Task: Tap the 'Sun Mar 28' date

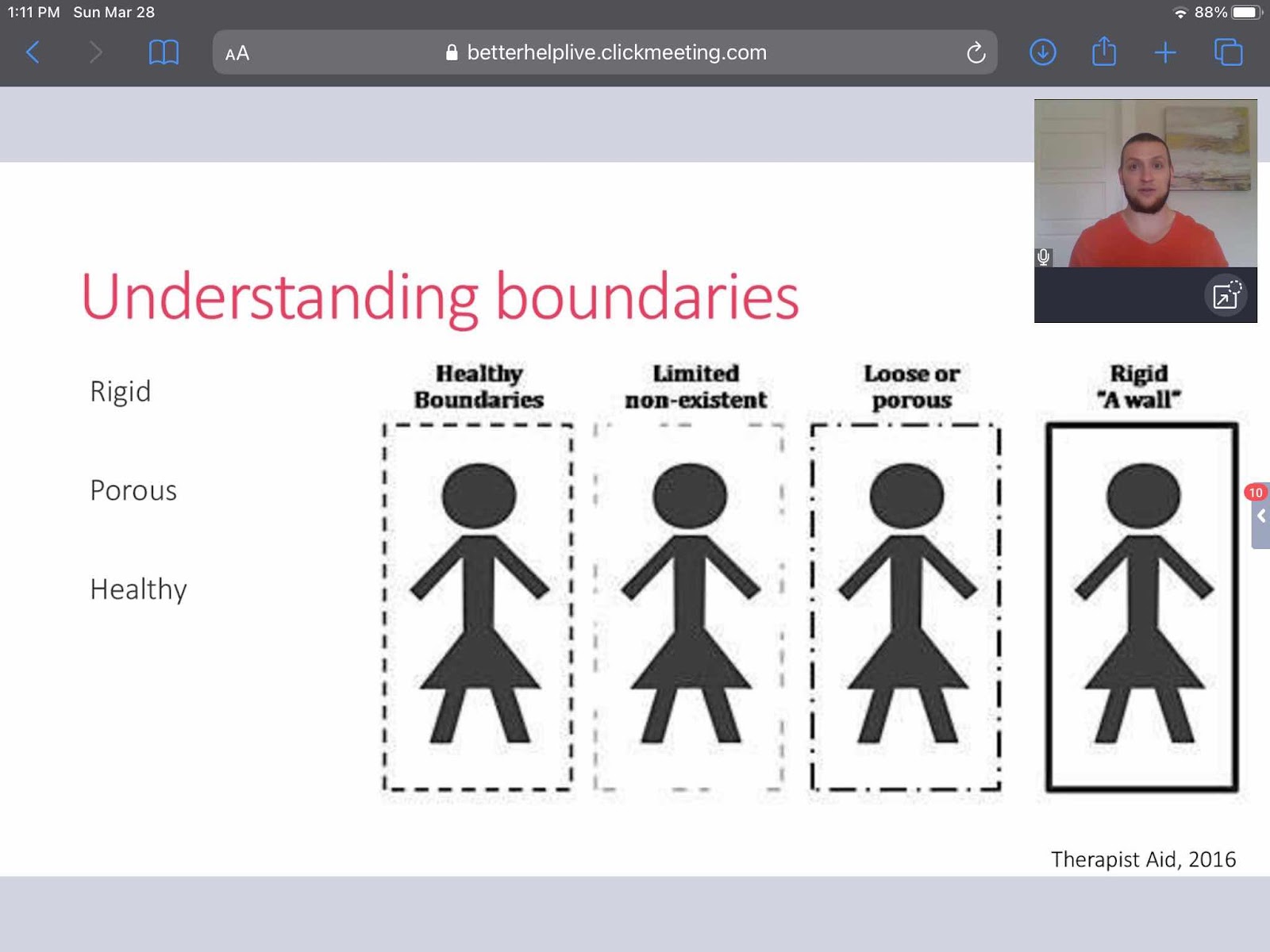Action: 114,12
